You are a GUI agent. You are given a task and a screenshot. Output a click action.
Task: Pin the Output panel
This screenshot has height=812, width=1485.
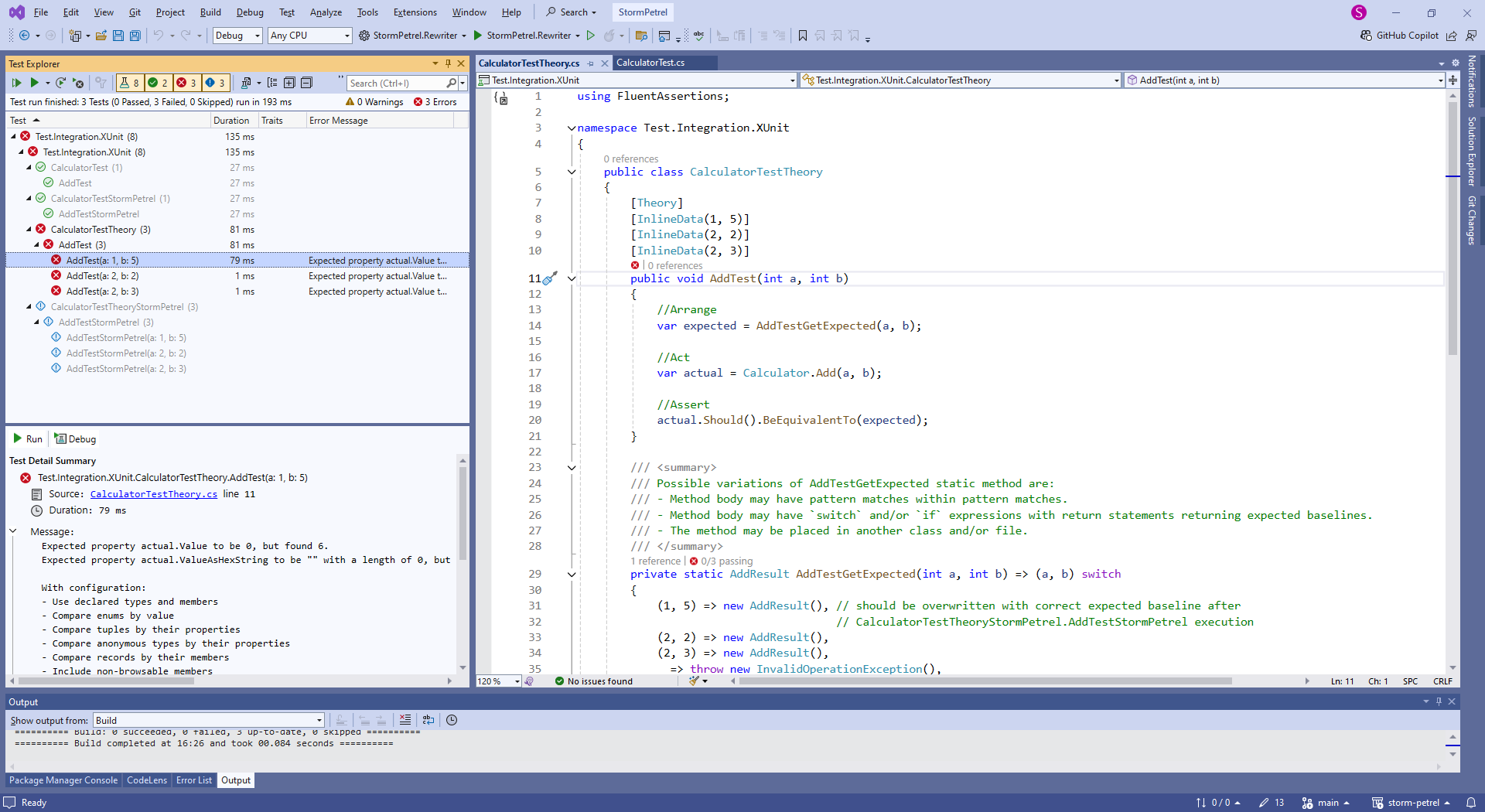1439,701
